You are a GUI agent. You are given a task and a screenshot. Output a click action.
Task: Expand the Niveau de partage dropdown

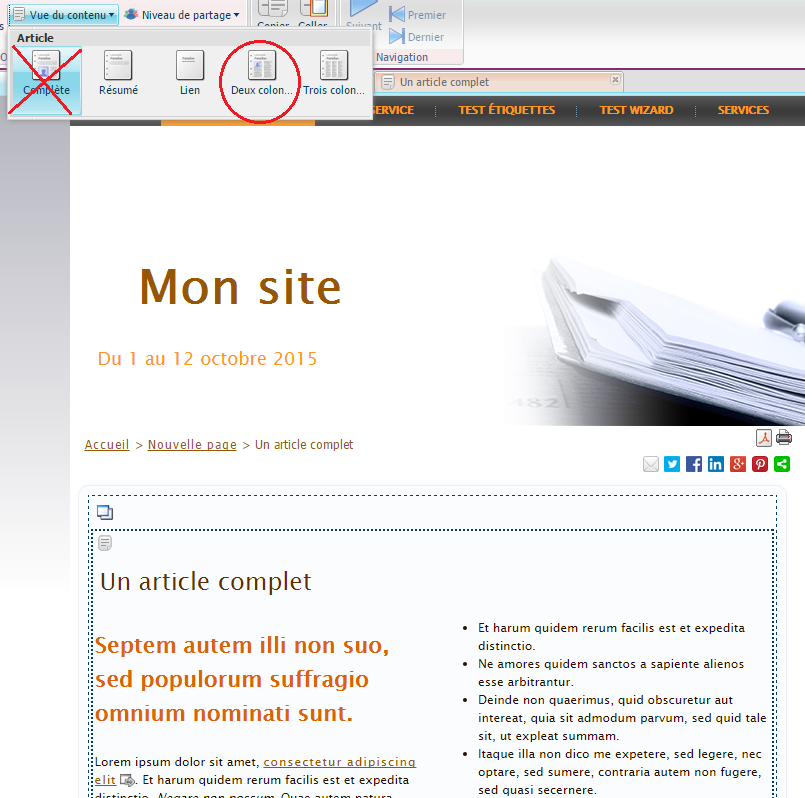[x=182, y=15]
